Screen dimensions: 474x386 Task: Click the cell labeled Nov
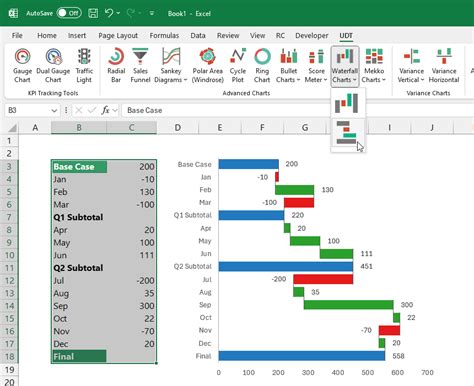pyautogui.click(x=79, y=331)
